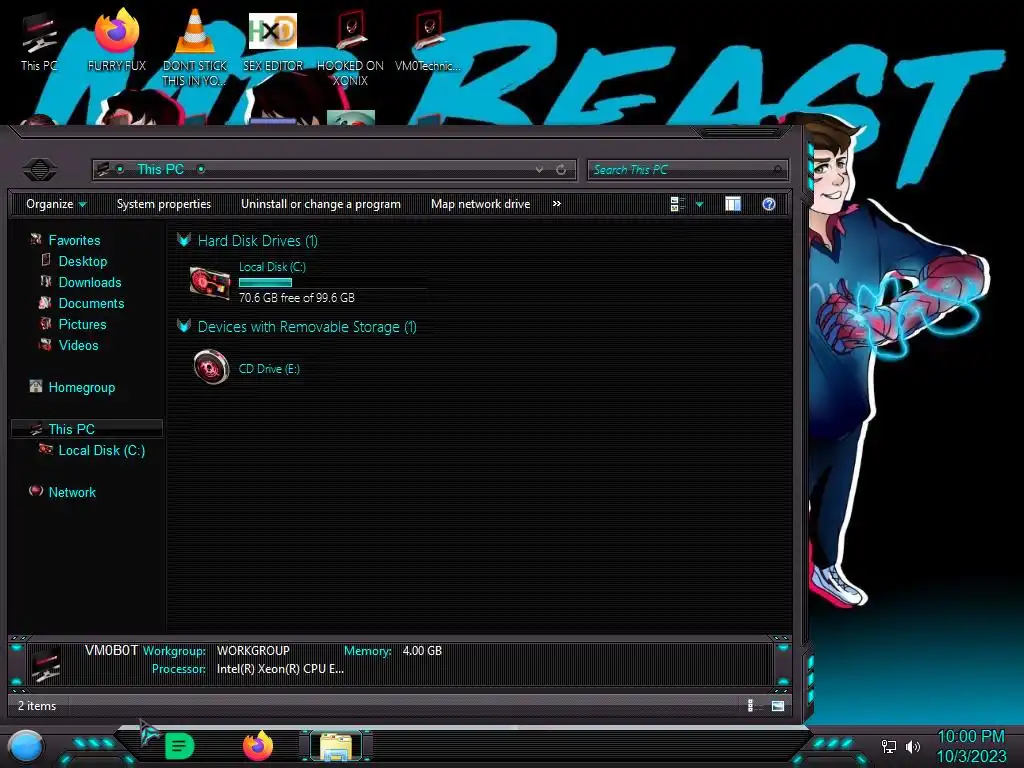Refresh the This PC address bar
1024x768 pixels.
561,170
